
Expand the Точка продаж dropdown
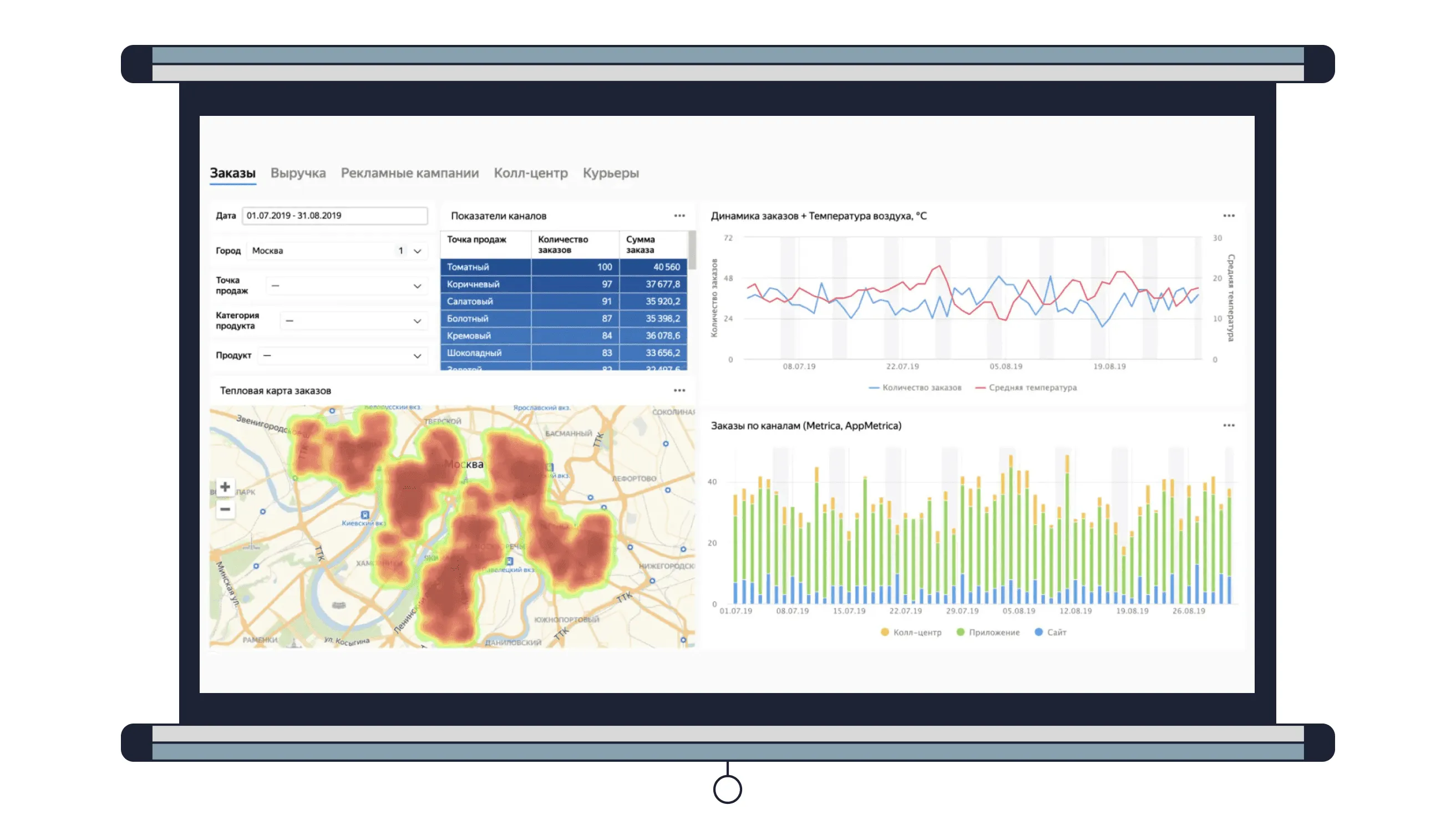point(347,286)
